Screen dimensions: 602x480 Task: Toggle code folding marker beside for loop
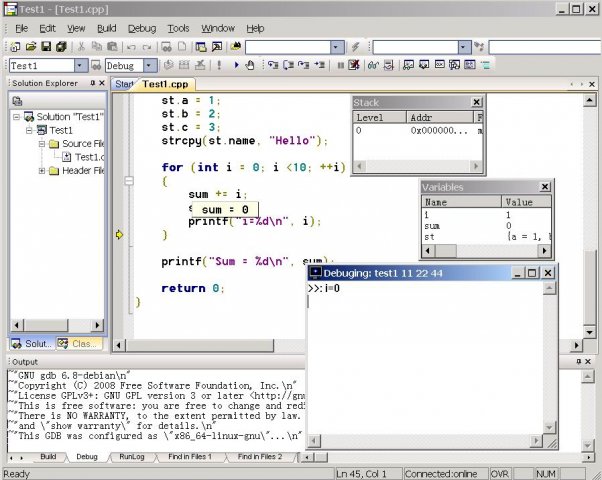click(x=129, y=181)
